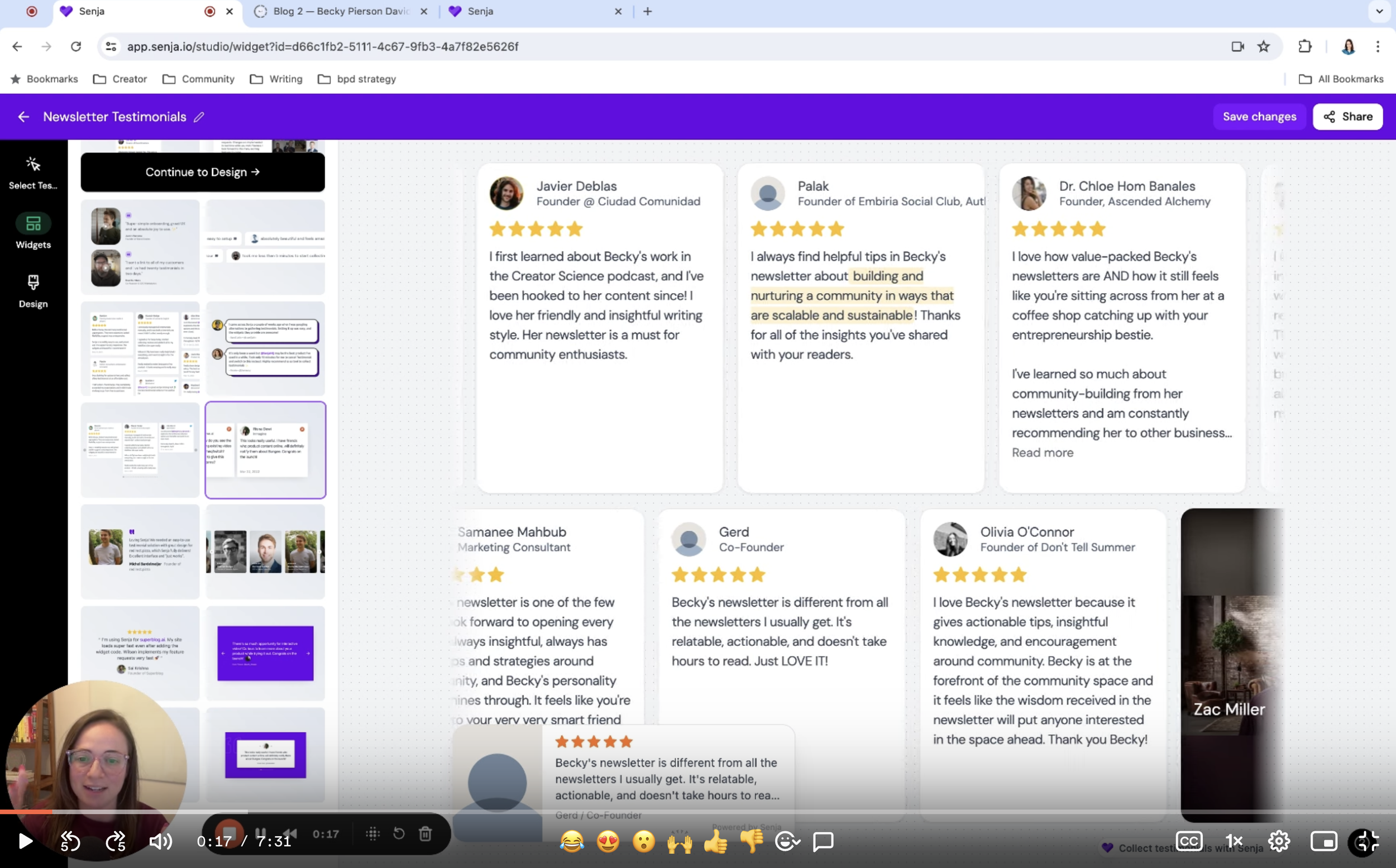Open the video settings gear

coord(1279,842)
